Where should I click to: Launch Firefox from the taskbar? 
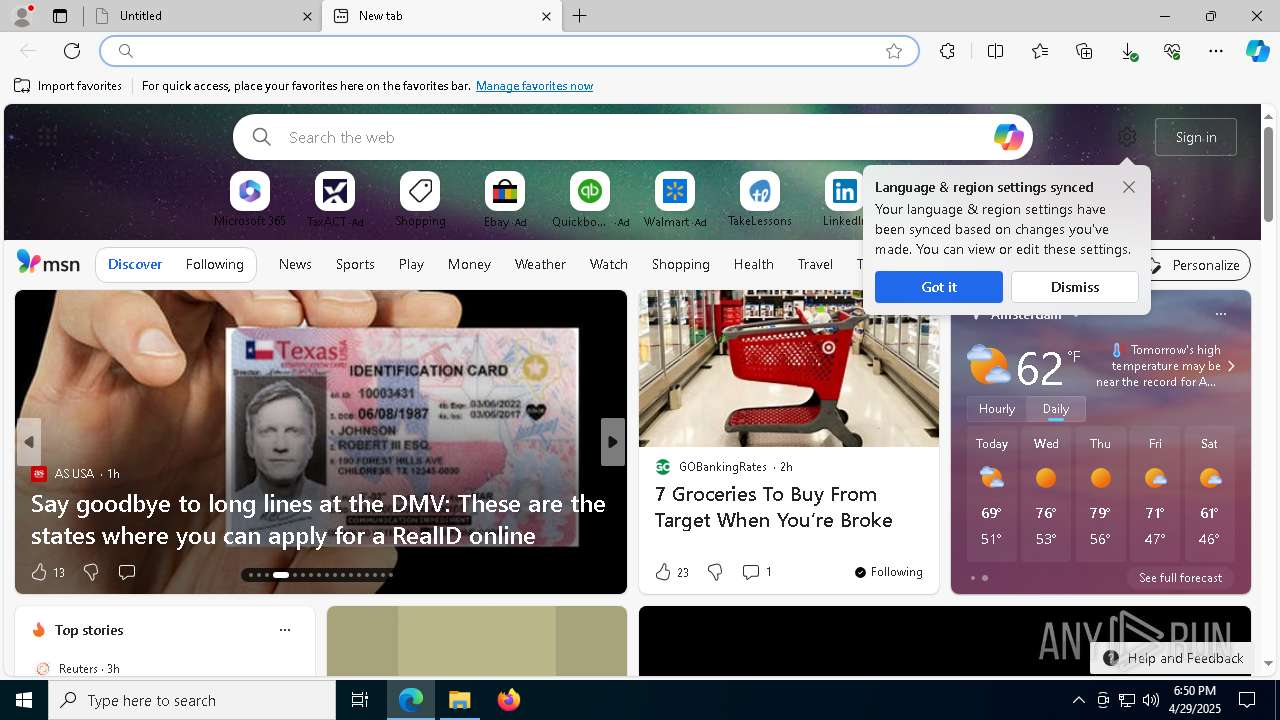(509, 700)
